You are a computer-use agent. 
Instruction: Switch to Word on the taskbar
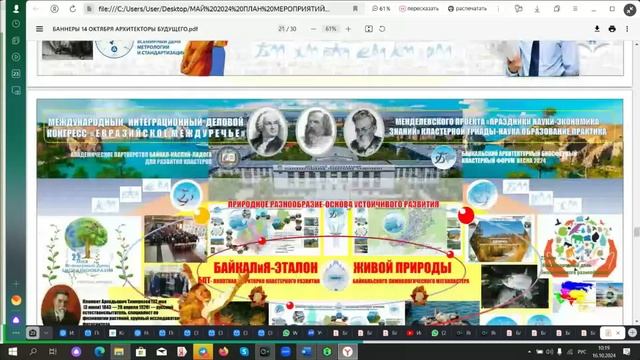coord(306,351)
